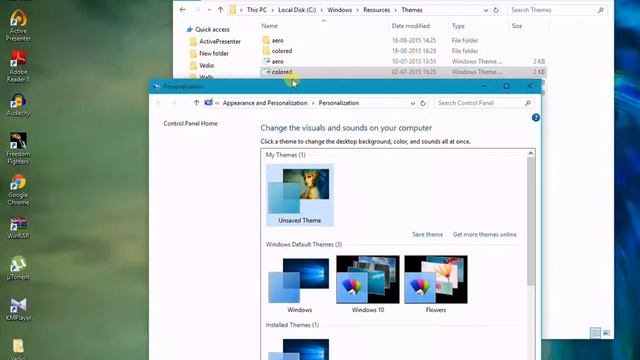The image size is (640, 360).
Task: Go up one level in Personalization window
Action: tap(196, 103)
